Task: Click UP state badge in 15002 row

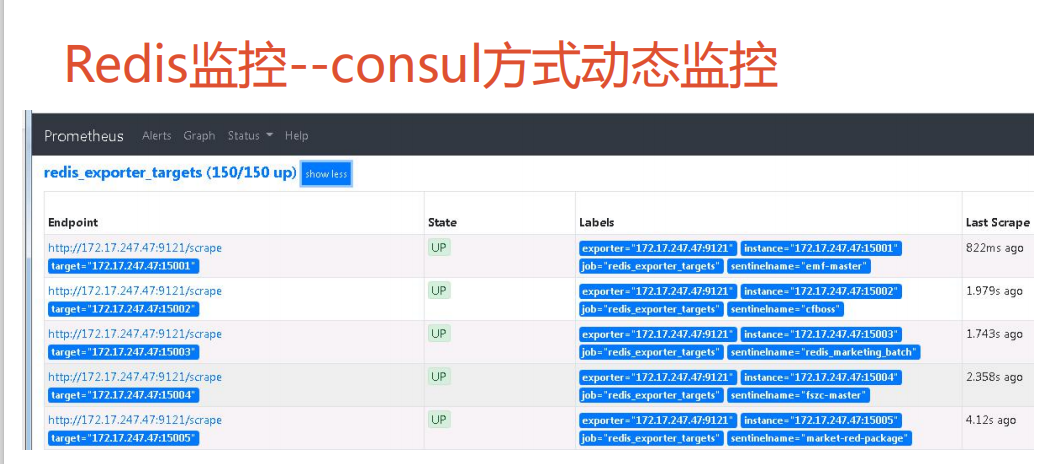Action: [439, 290]
